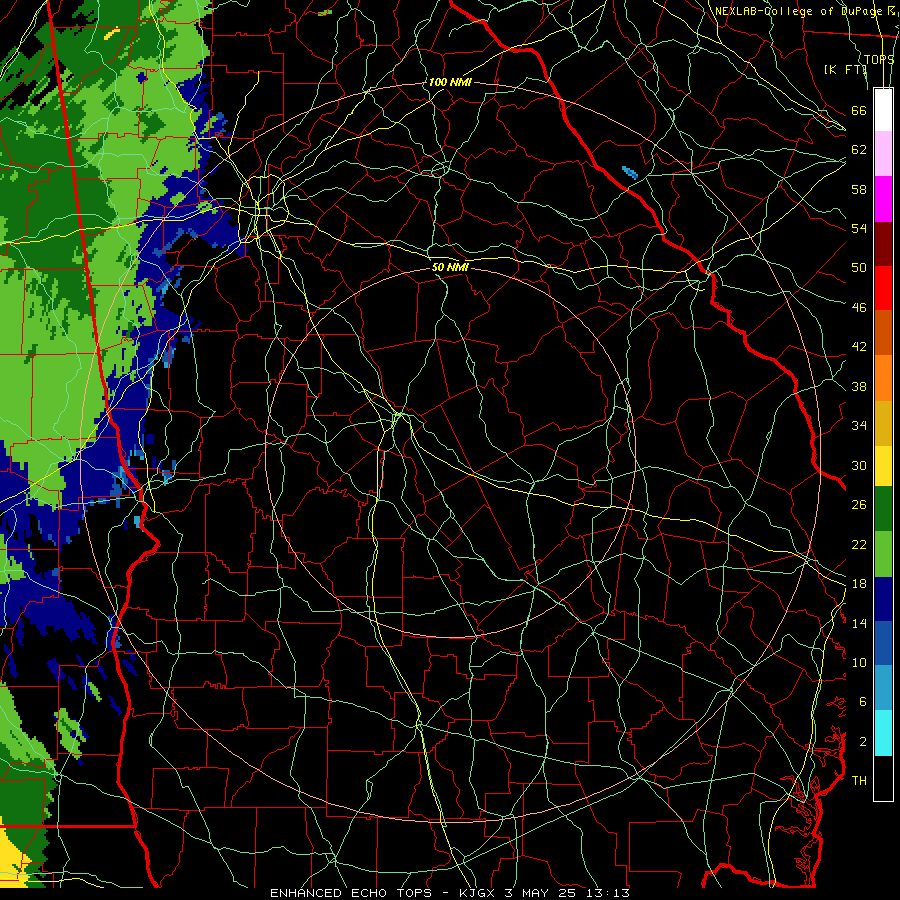Click the medium blue legend swatch
The height and width of the screenshot is (900, 900).
pyautogui.click(x=883, y=643)
